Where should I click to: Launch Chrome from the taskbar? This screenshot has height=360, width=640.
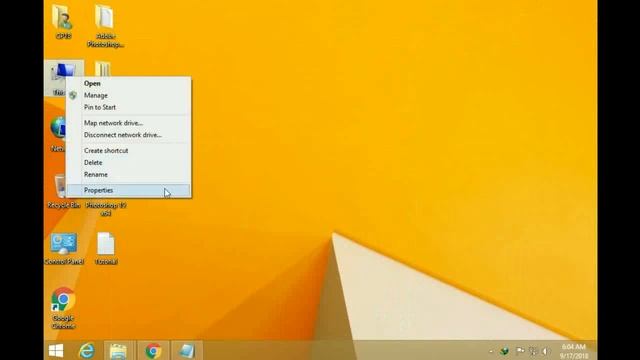(153, 351)
